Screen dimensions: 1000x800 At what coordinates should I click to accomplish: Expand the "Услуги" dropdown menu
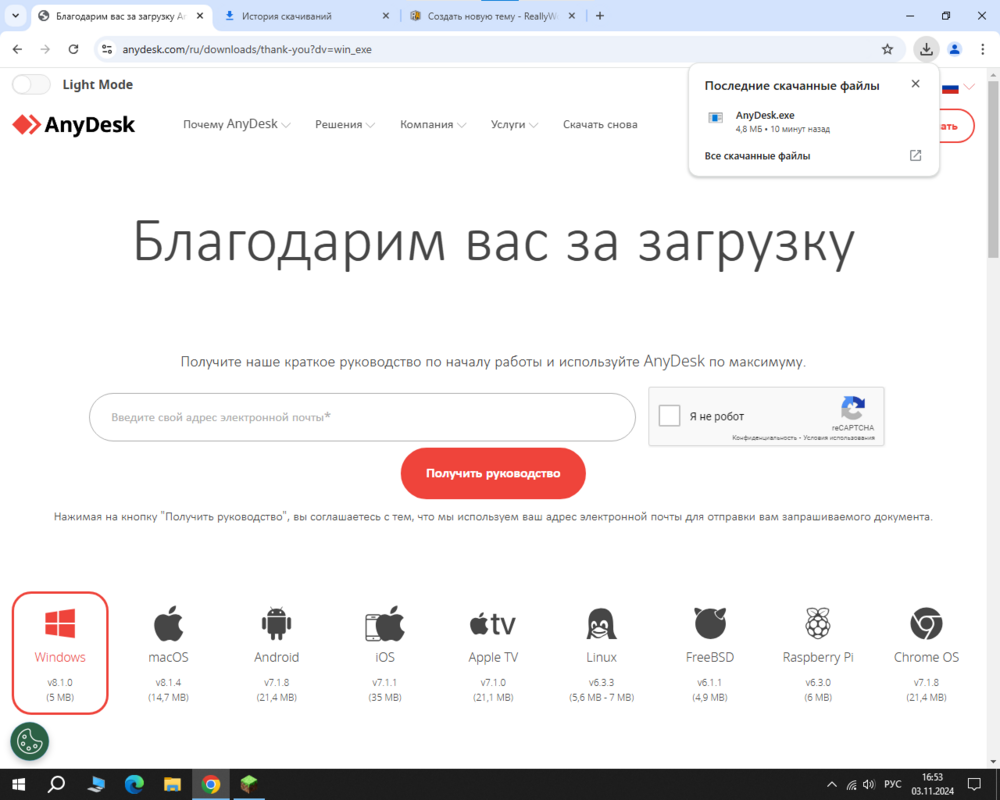pyautogui.click(x=514, y=124)
